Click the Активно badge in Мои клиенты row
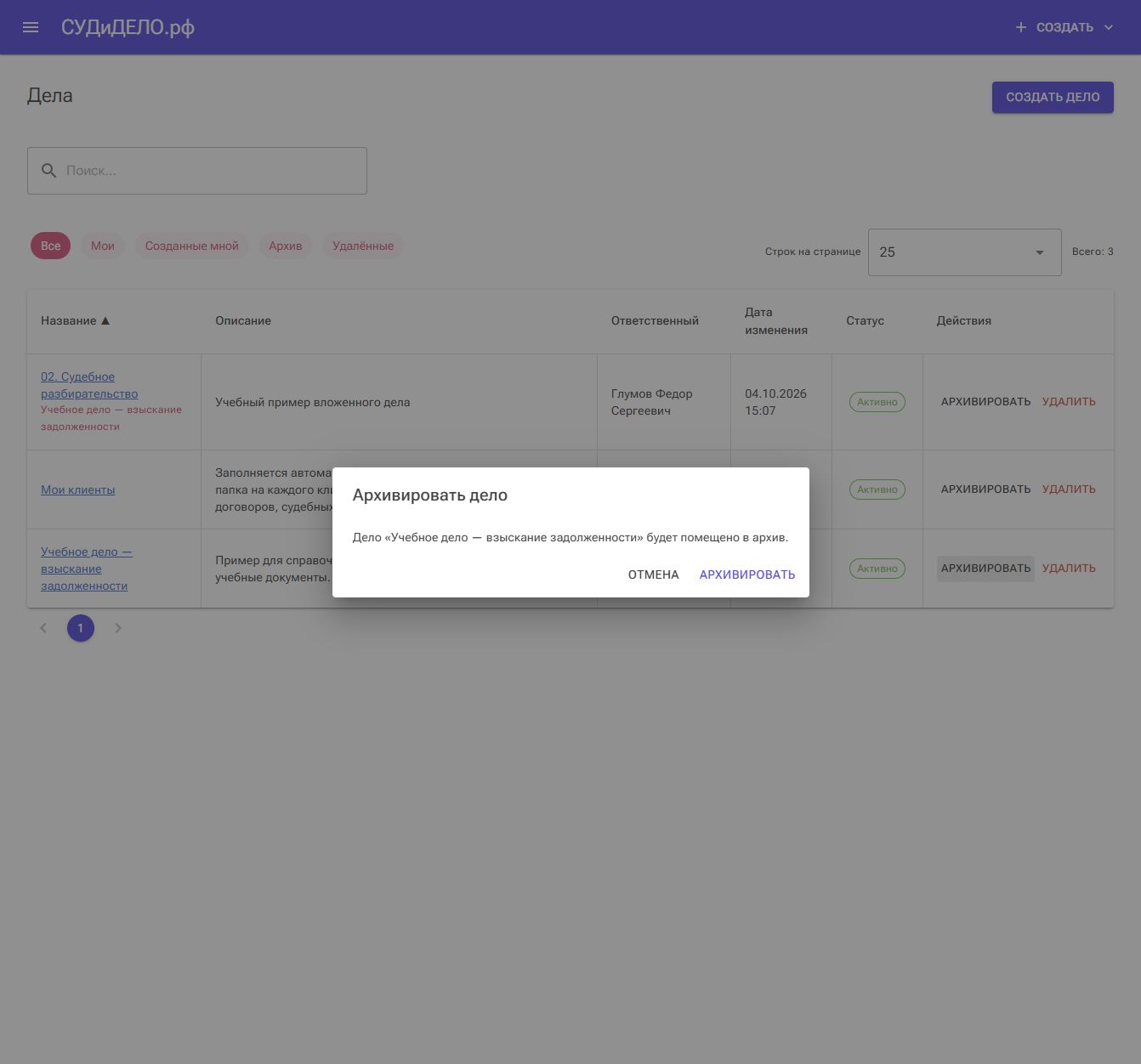1141x1064 pixels. 877,490
